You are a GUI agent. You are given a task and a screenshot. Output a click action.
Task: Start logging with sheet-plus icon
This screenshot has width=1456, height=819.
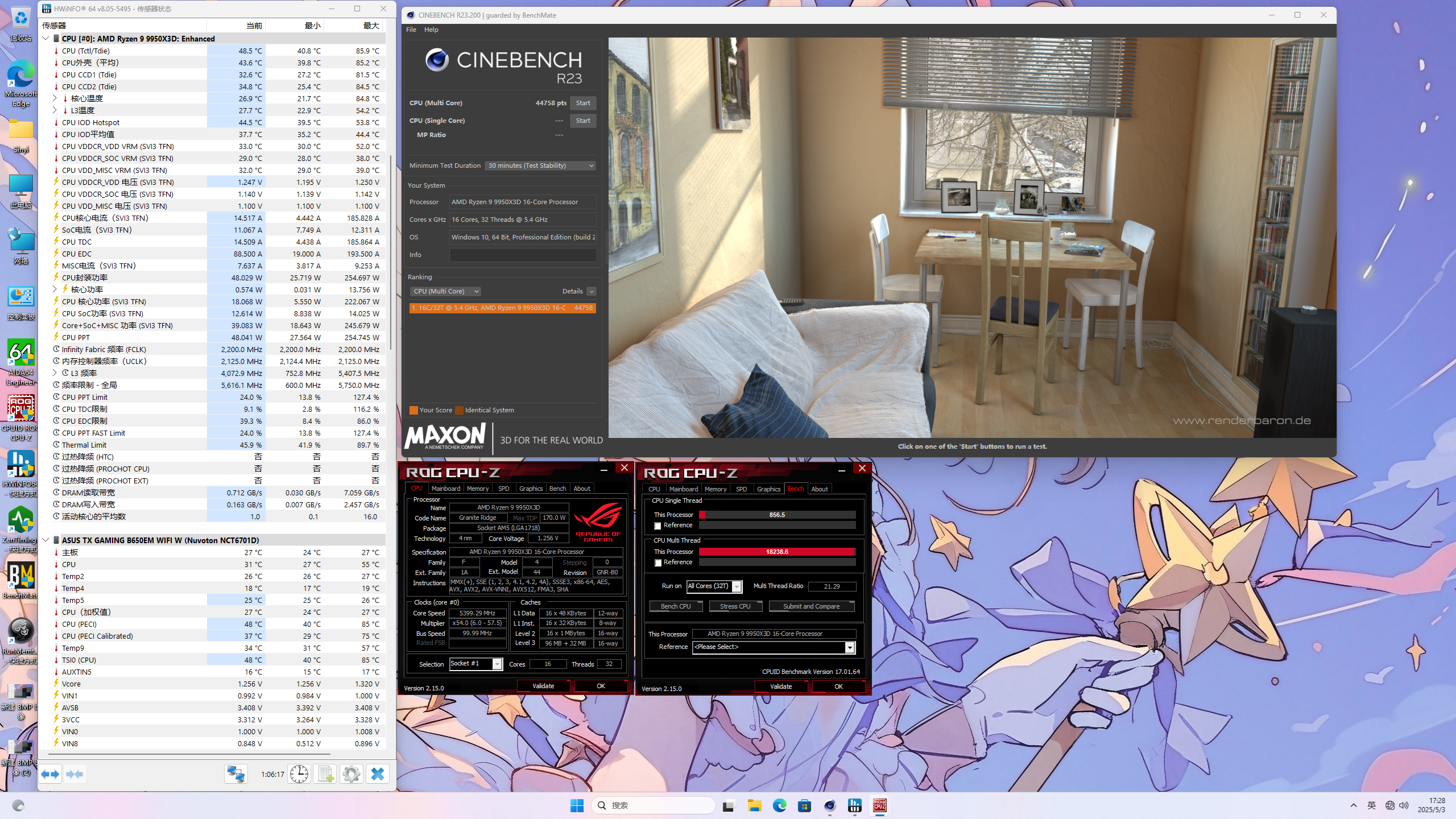point(325,774)
